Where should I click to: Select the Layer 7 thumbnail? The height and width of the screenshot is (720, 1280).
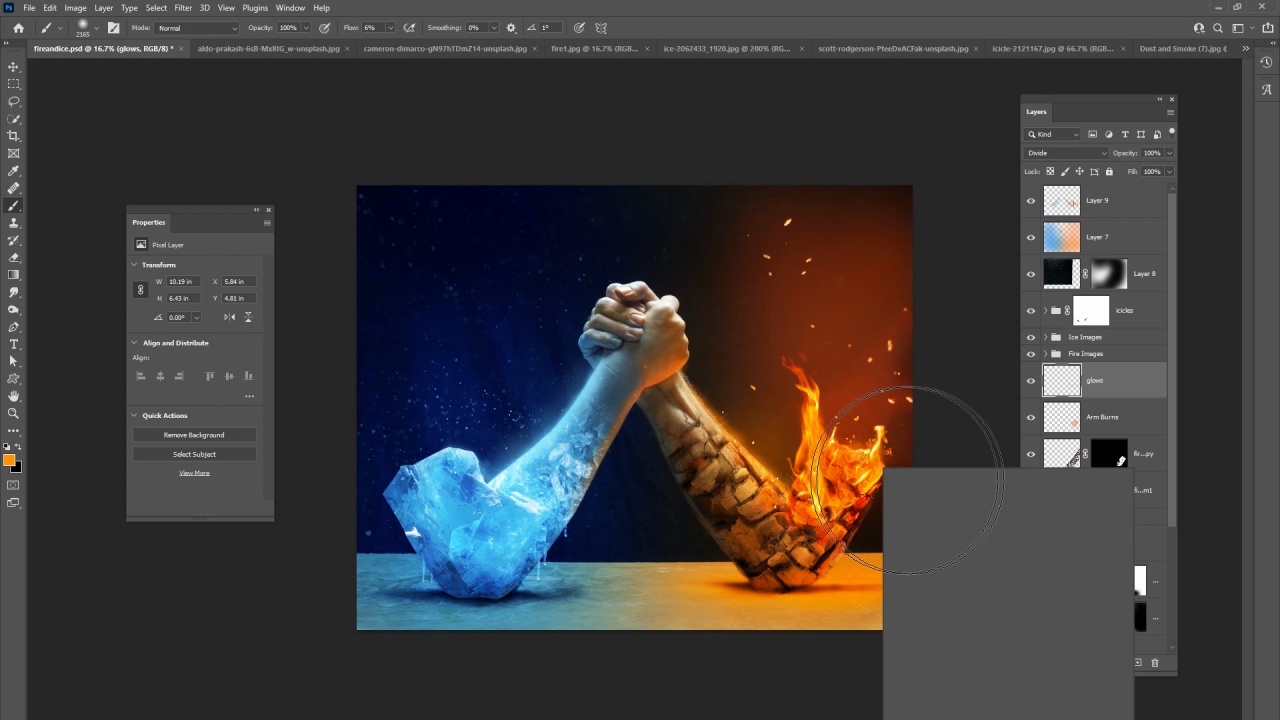point(1061,237)
